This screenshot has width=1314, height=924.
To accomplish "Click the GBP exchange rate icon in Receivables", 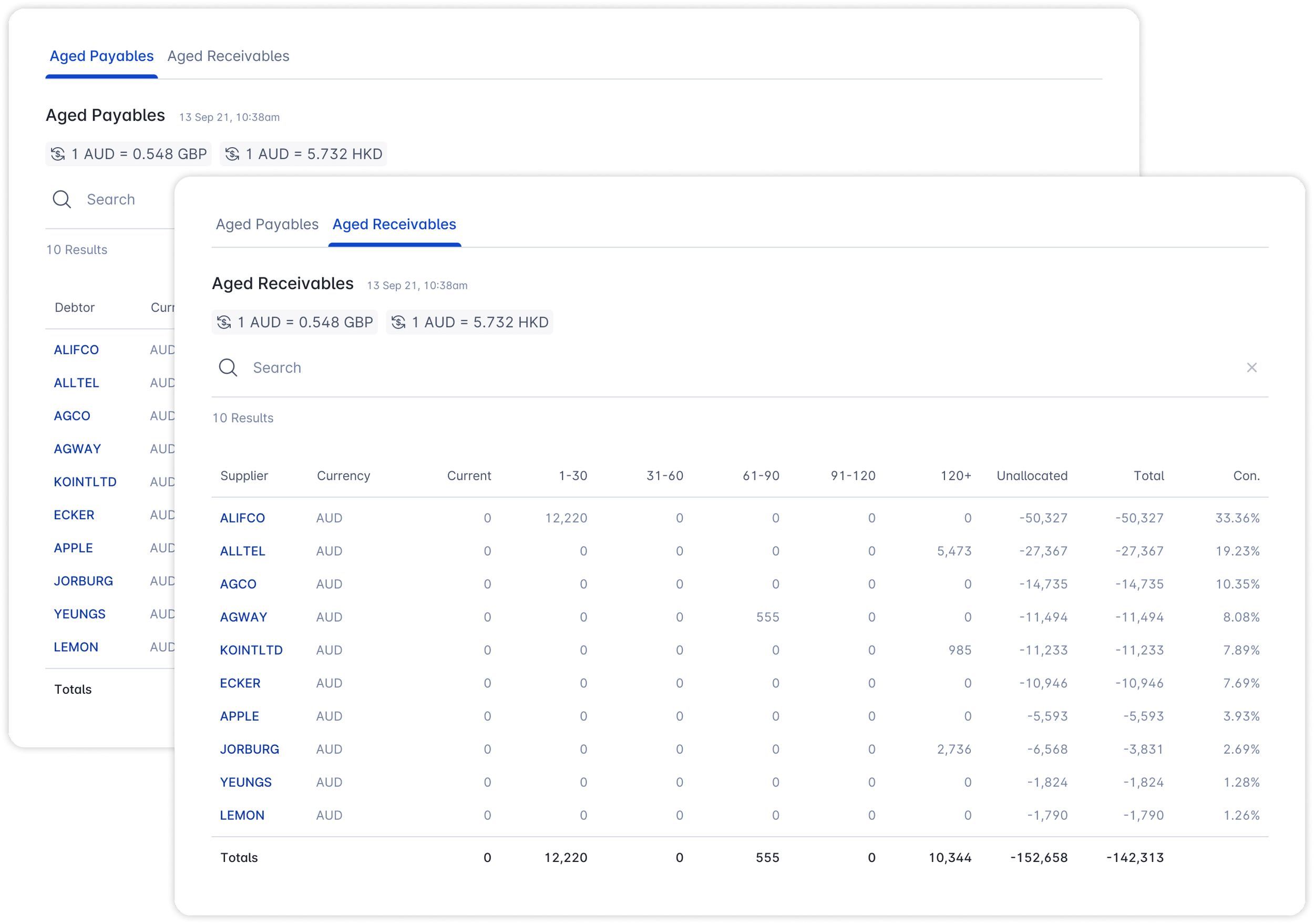I will 224,322.
